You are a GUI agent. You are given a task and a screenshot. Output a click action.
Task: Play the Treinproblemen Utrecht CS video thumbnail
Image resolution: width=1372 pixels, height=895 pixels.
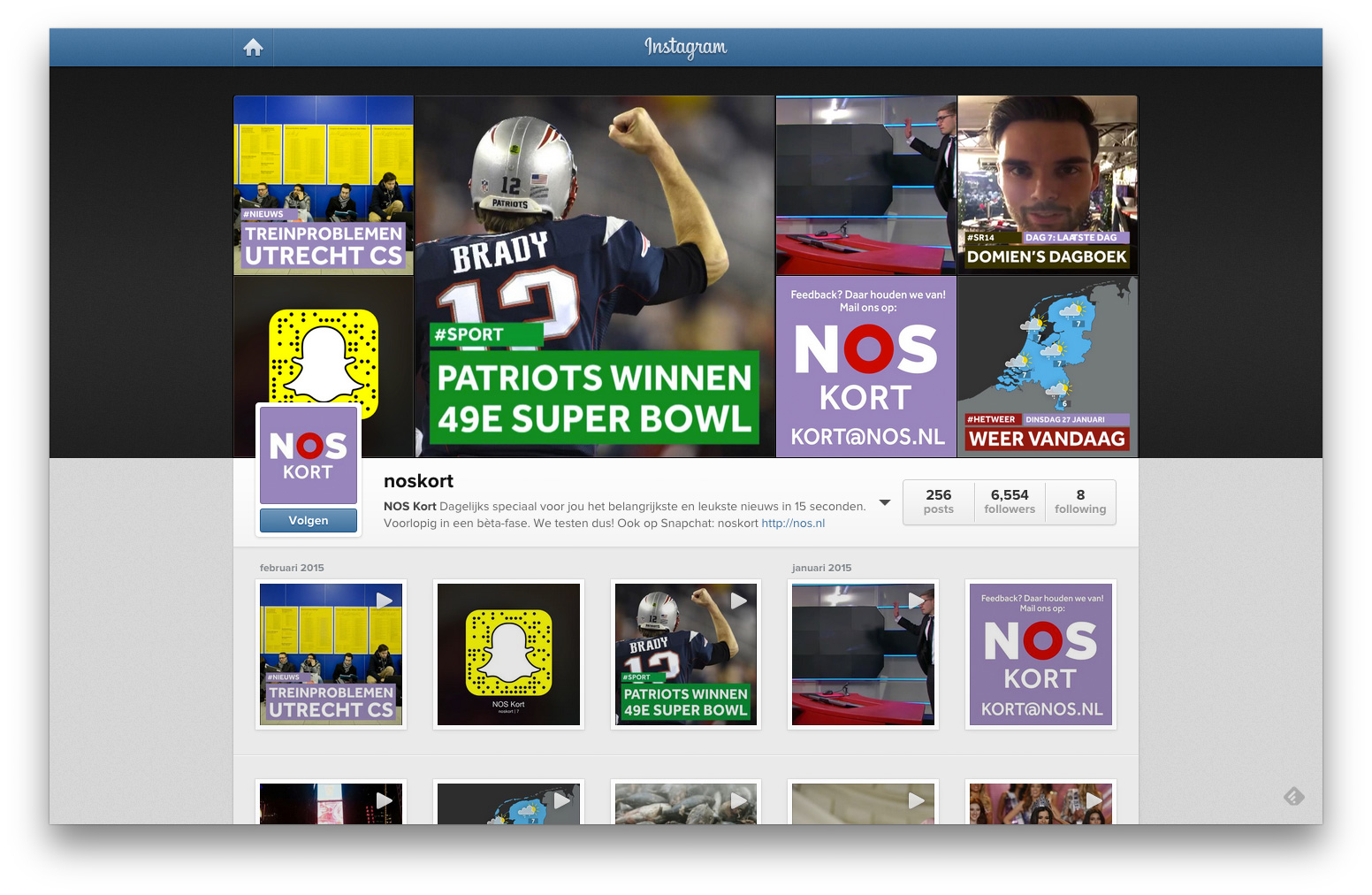point(331,654)
